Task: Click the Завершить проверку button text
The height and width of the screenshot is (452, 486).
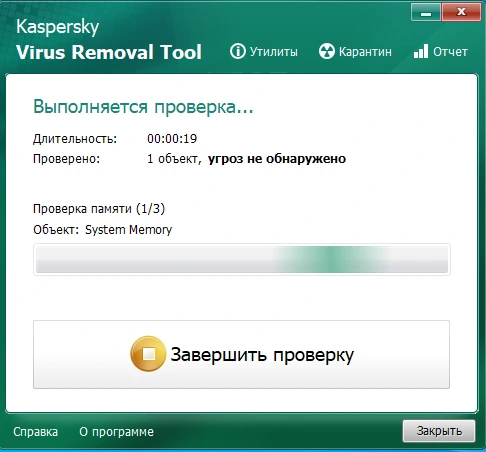Action: (x=262, y=355)
